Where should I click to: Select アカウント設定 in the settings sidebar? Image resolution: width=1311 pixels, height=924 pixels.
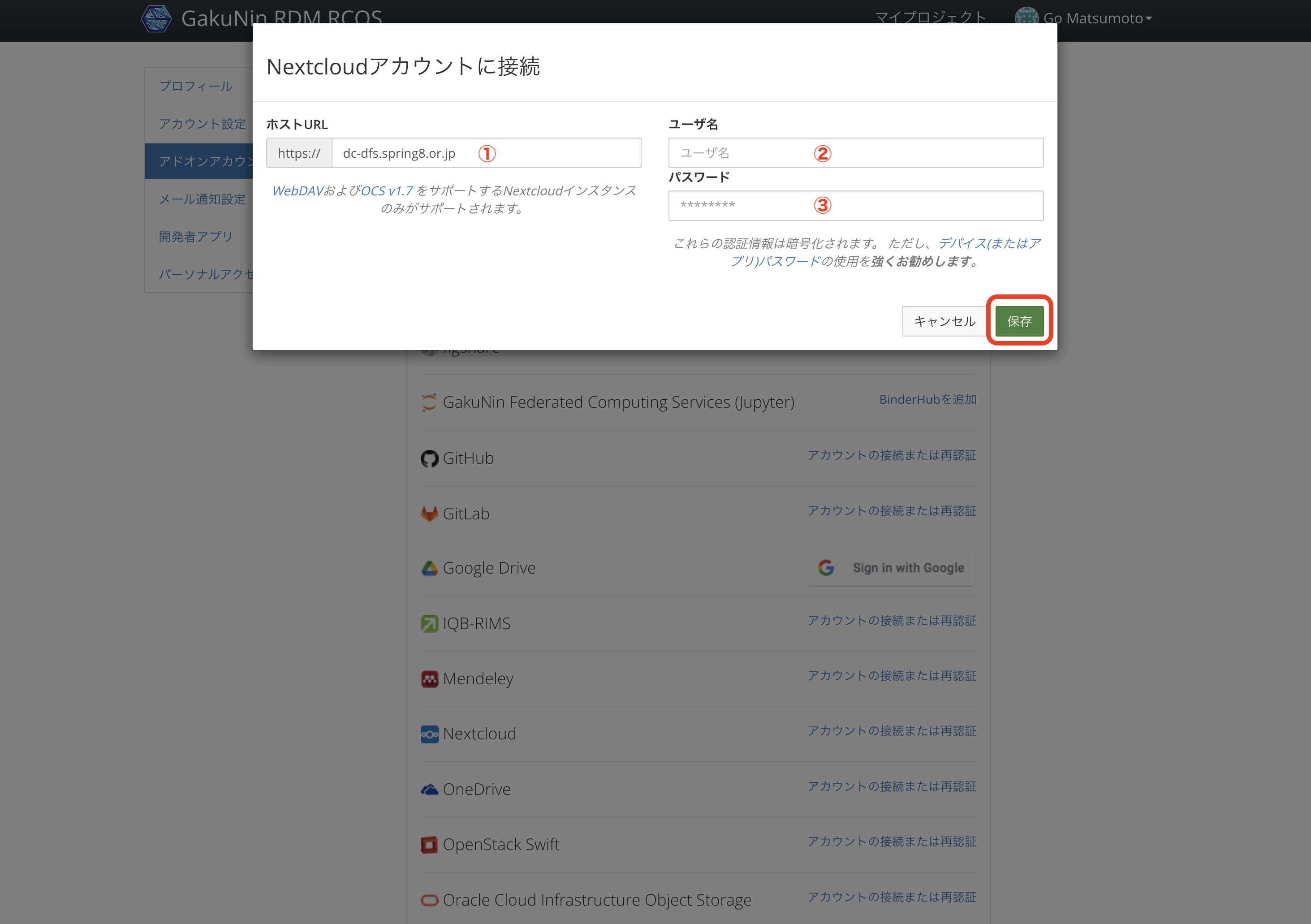(x=202, y=124)
